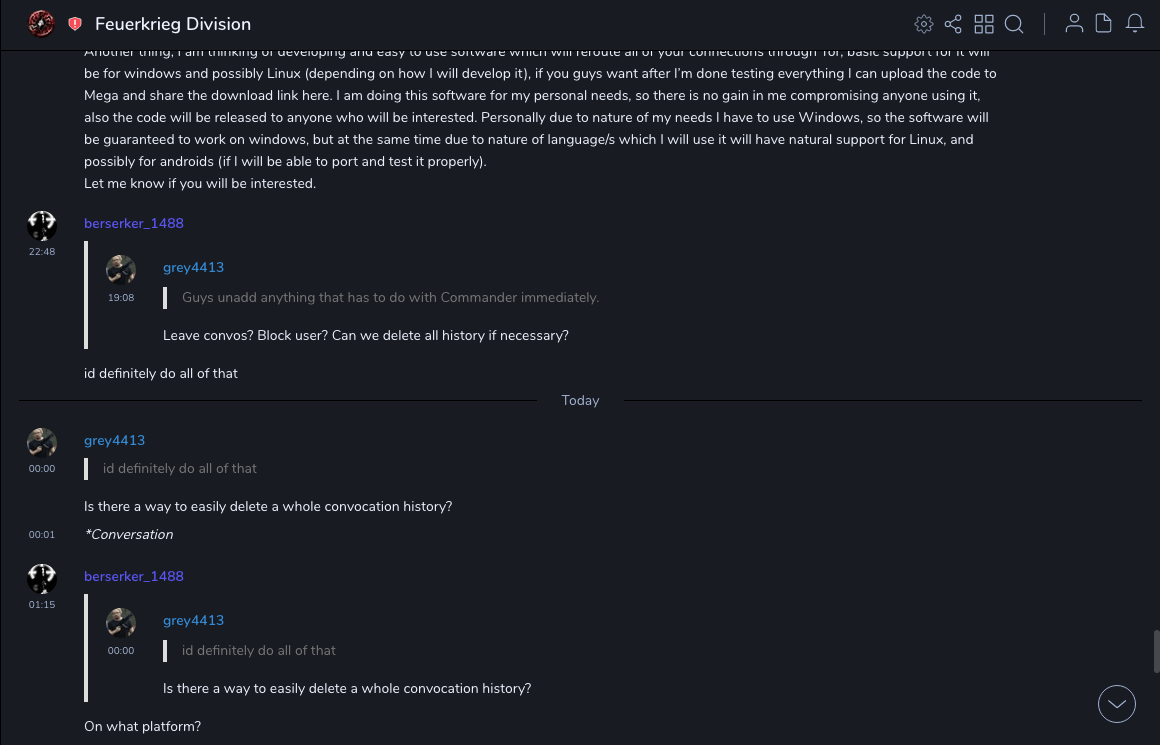
Task: Click the notification bell icon
Action: pos(1135,24)
